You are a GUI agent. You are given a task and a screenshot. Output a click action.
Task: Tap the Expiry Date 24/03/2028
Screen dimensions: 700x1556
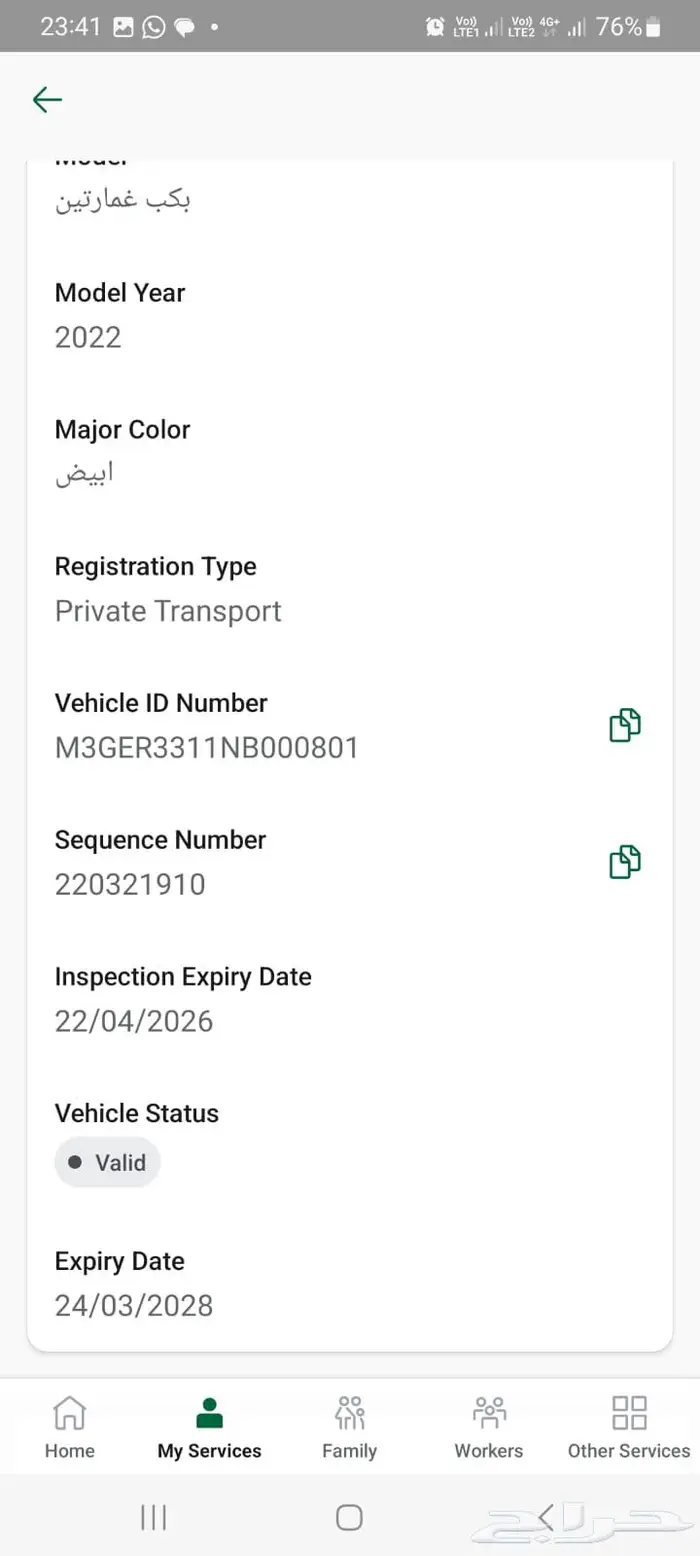[134, 1305]
